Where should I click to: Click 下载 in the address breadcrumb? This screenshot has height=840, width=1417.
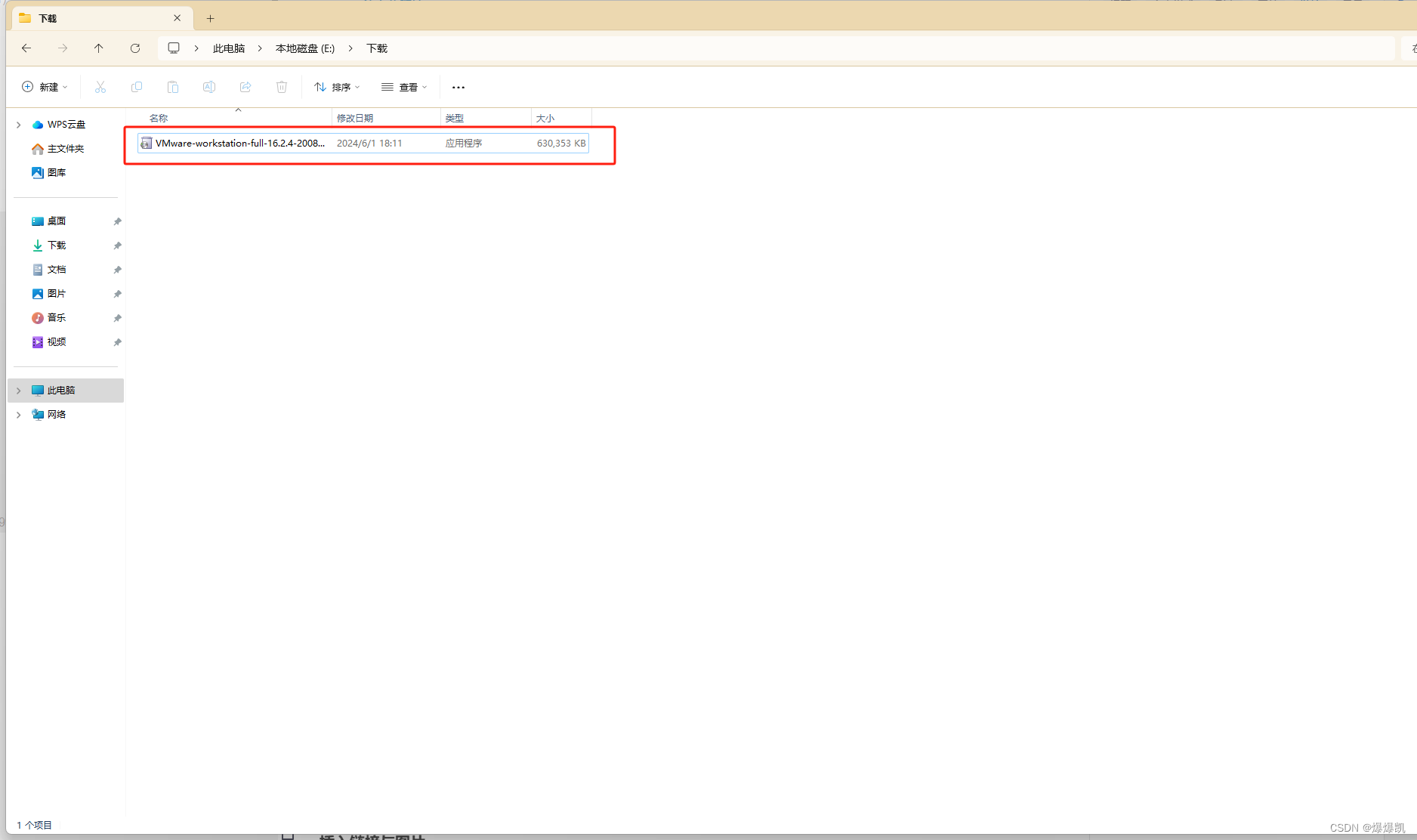click(377, 48)
